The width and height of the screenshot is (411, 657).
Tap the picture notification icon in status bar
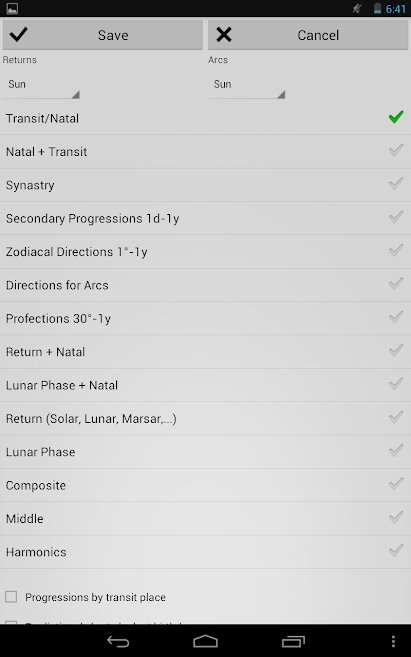12,8
